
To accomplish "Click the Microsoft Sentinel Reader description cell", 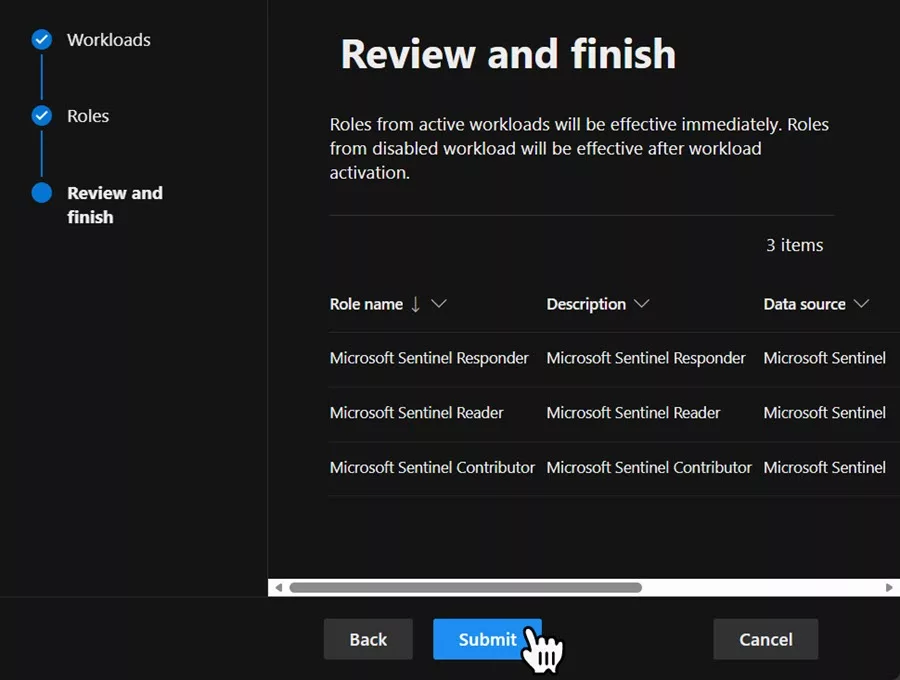I will click(633, 413).
